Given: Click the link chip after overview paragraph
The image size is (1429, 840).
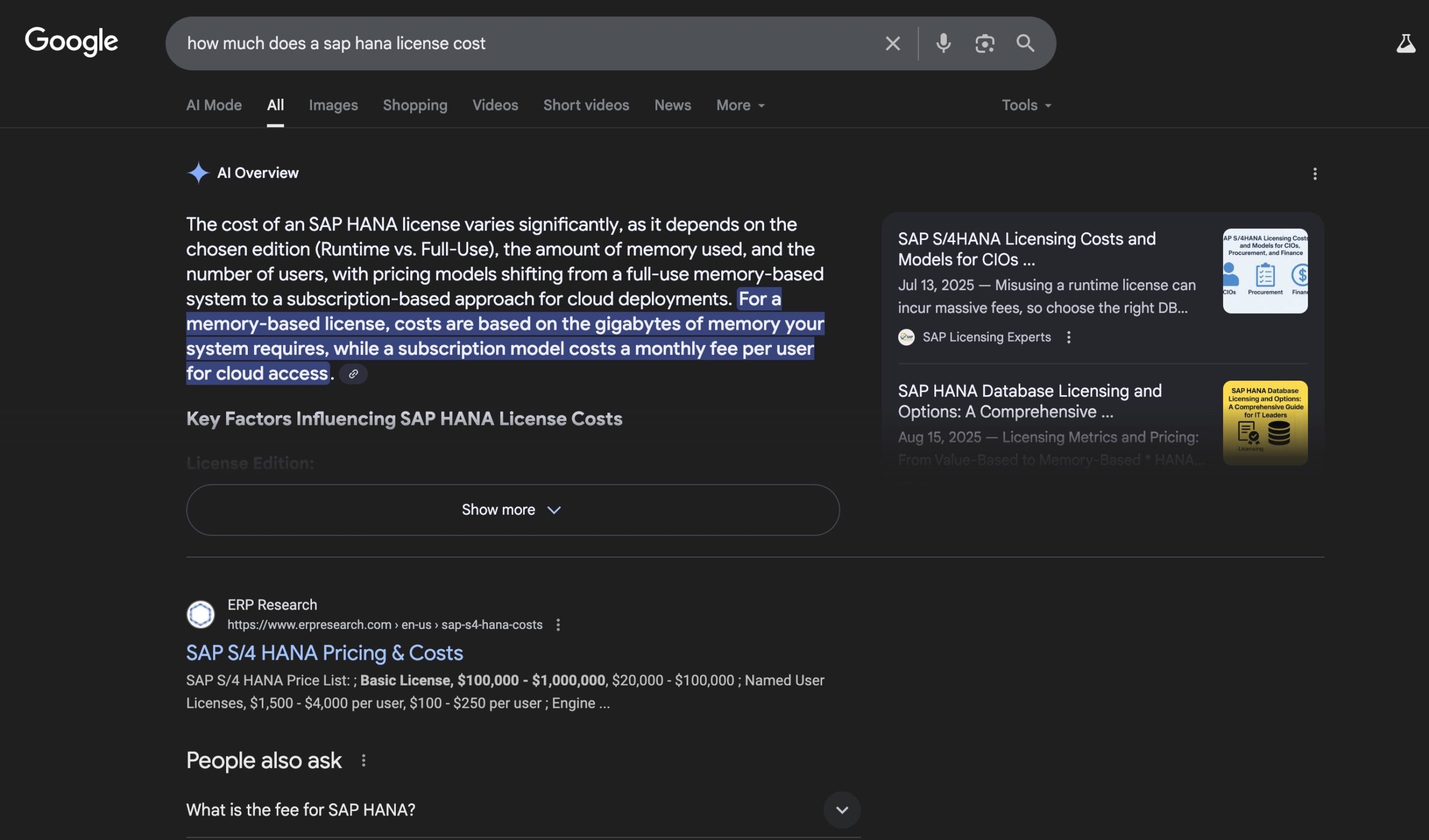Looking at the screenshot, I should (353, 374).
